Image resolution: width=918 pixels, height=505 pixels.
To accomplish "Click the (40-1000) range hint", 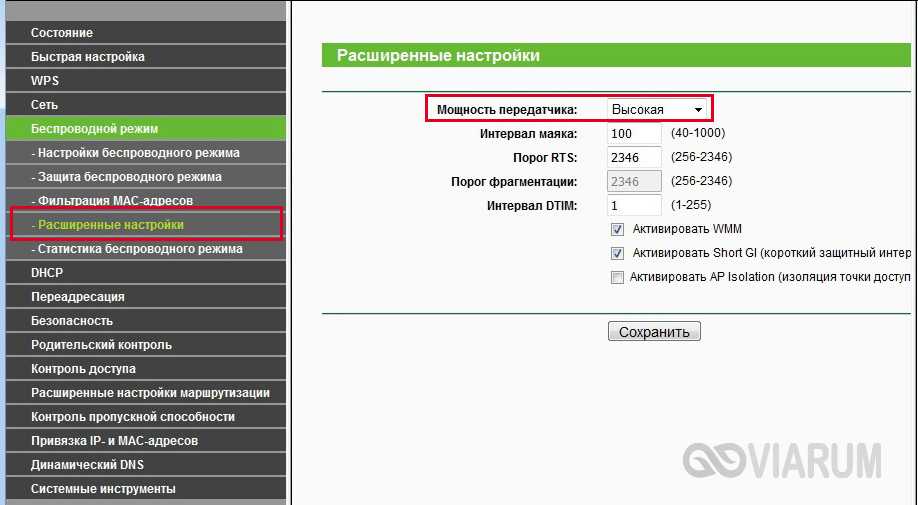I will [698, 133].
